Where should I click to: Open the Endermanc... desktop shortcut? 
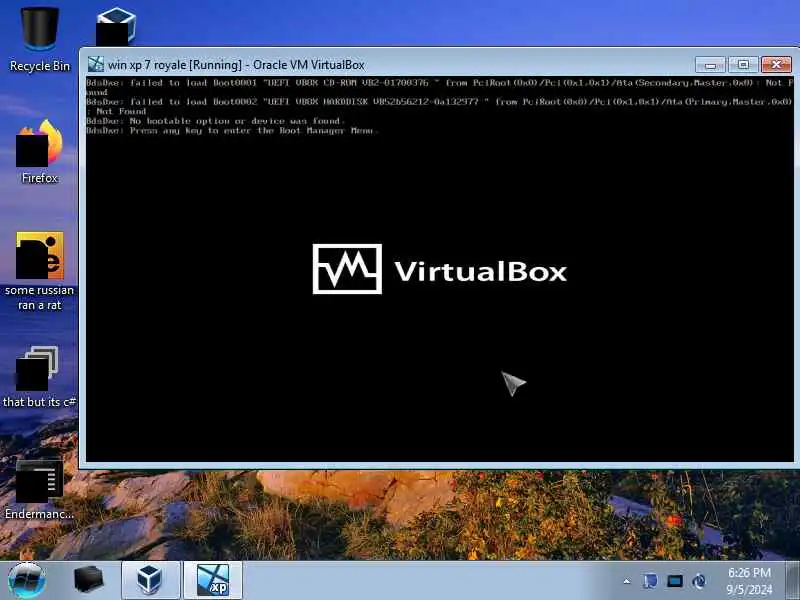[x=39, y=490]
